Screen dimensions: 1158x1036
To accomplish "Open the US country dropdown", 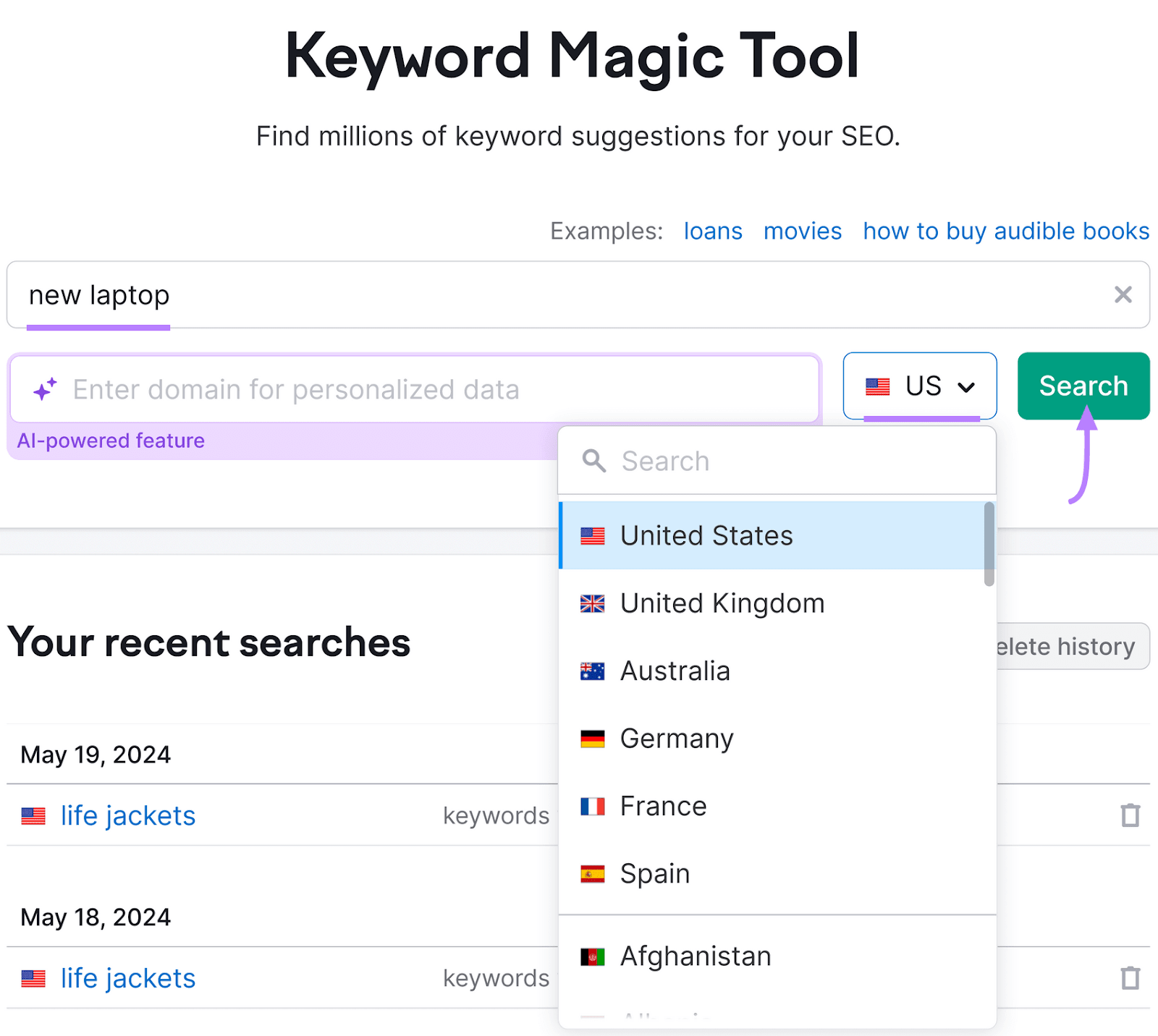I will (x=920, y=386).
